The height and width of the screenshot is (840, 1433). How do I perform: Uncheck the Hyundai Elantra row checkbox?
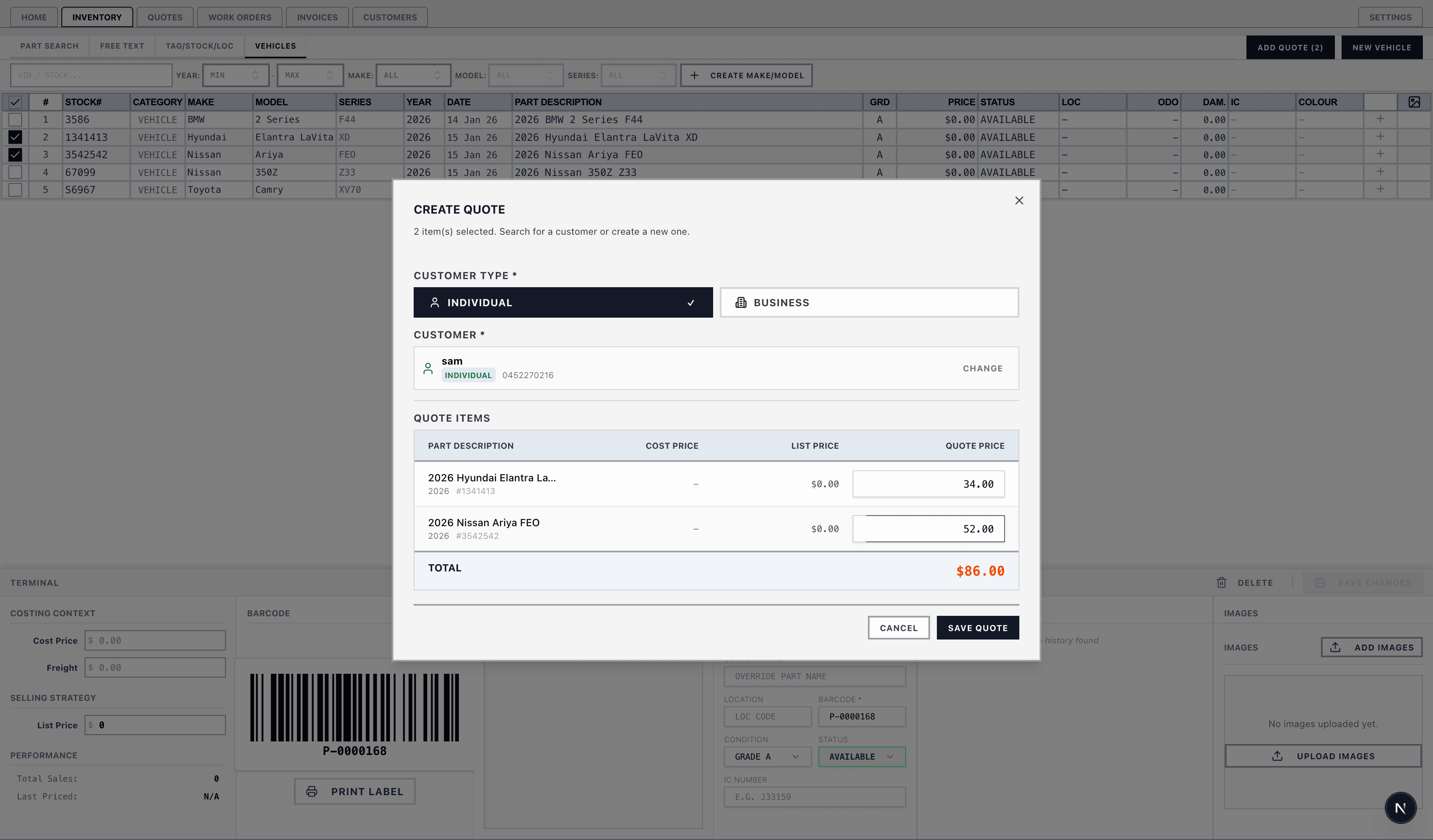[x=15, y=137]
